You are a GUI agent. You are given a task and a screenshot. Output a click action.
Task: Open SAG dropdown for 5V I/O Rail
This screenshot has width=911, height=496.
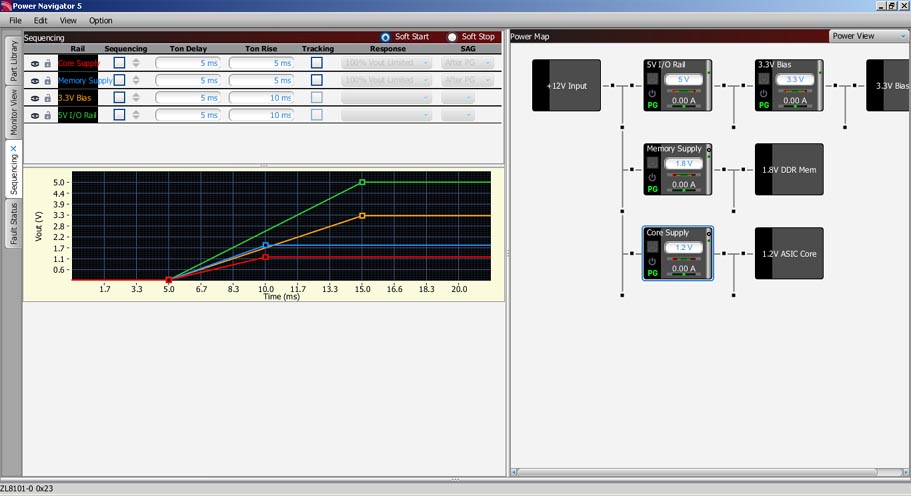coord(458,115)
